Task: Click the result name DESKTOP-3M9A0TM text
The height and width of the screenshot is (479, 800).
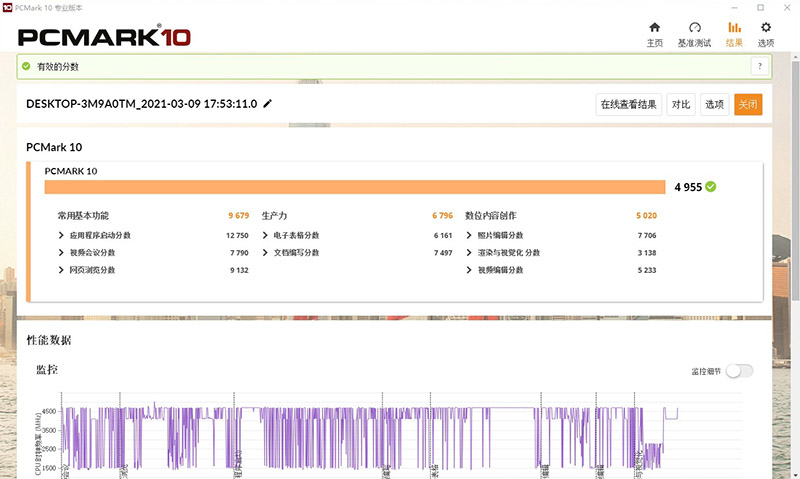Action: point(141,104)
